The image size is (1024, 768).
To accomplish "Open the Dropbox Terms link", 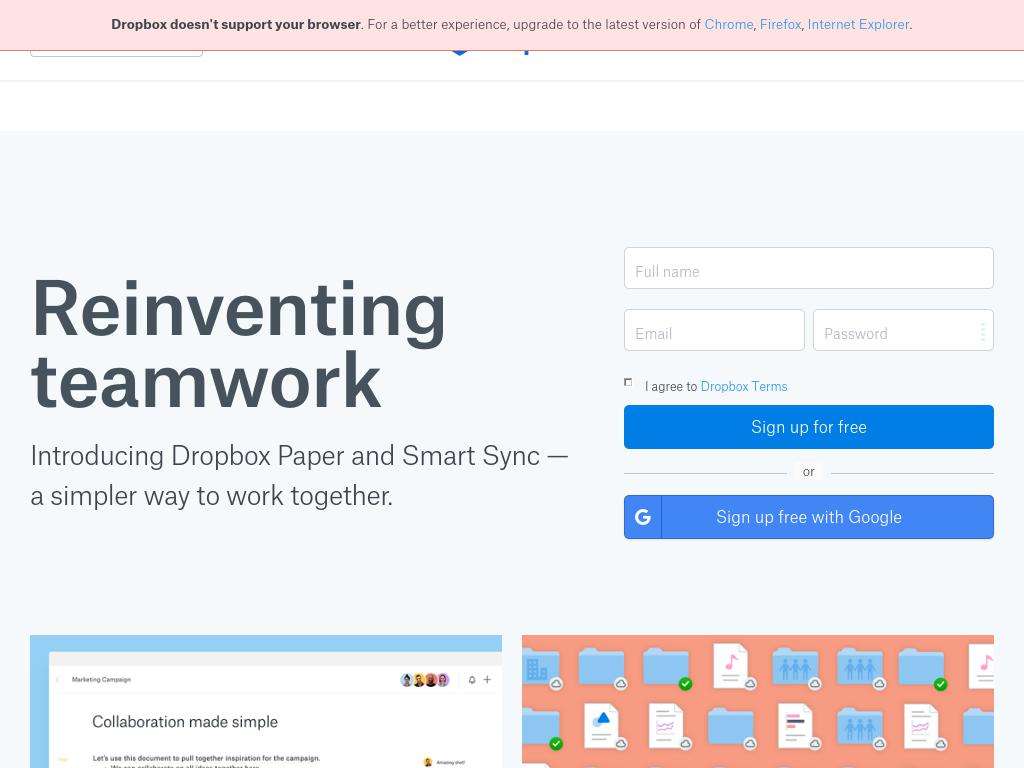I will click(x=744, y=387).
